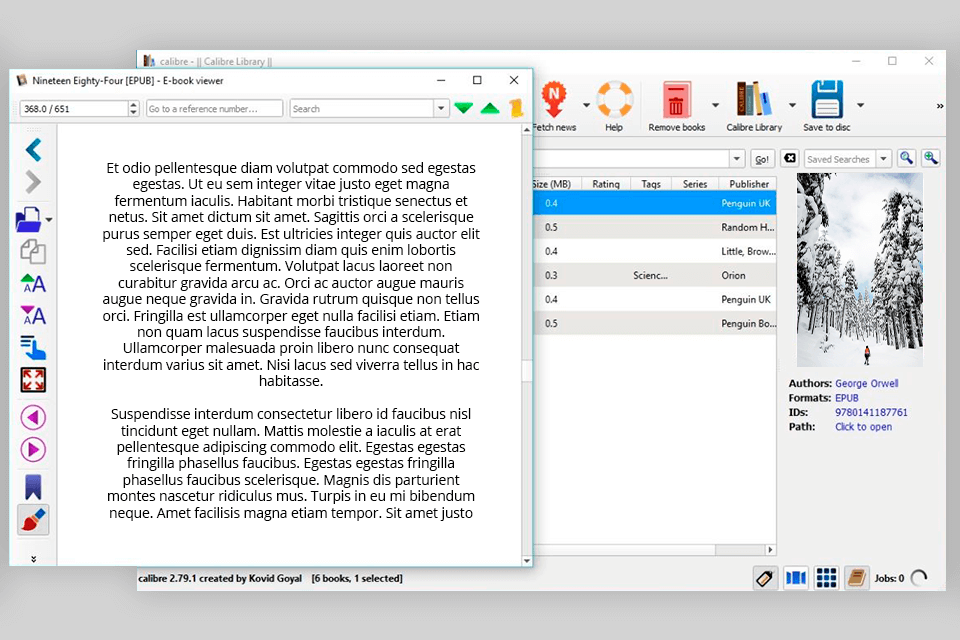Find previous match with green up arrow
The width and height of the screenshot is (960, 640).
click(x=490, y=108)
